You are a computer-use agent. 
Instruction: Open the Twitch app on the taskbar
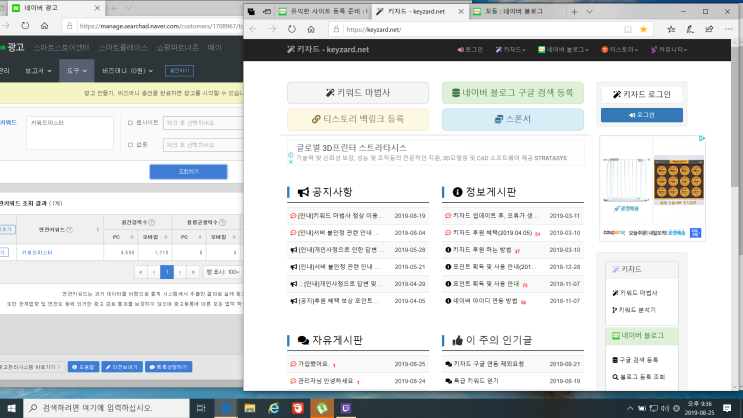[346, 408]
